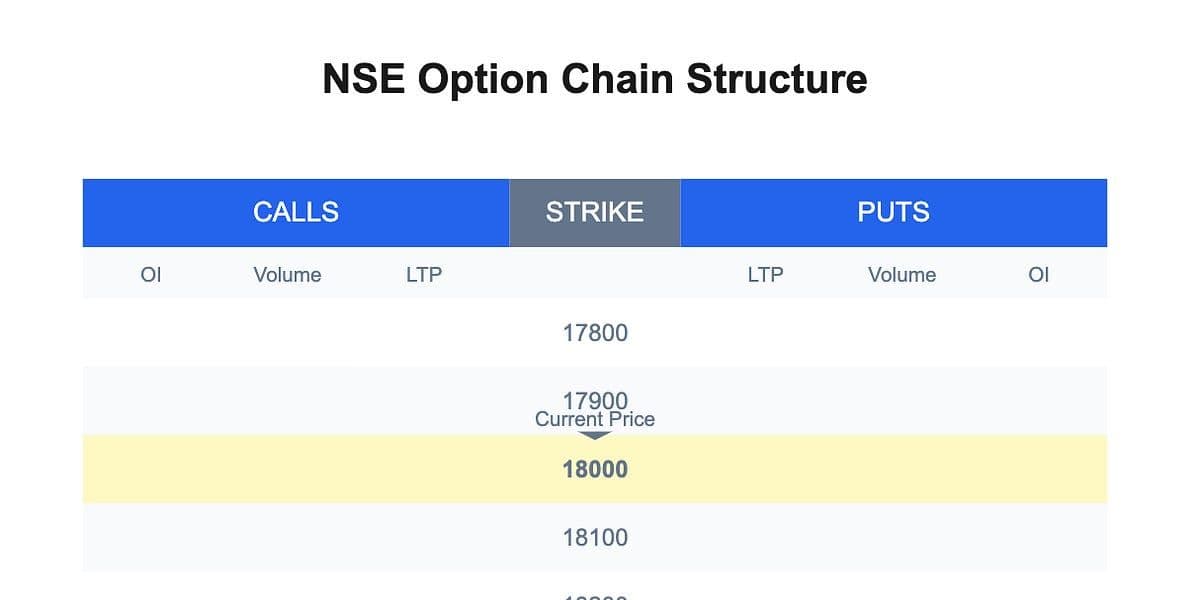Select the puts Volume cell for 18100
Image resolution: width=1200 pixels, height=600 pixels.
902,537
